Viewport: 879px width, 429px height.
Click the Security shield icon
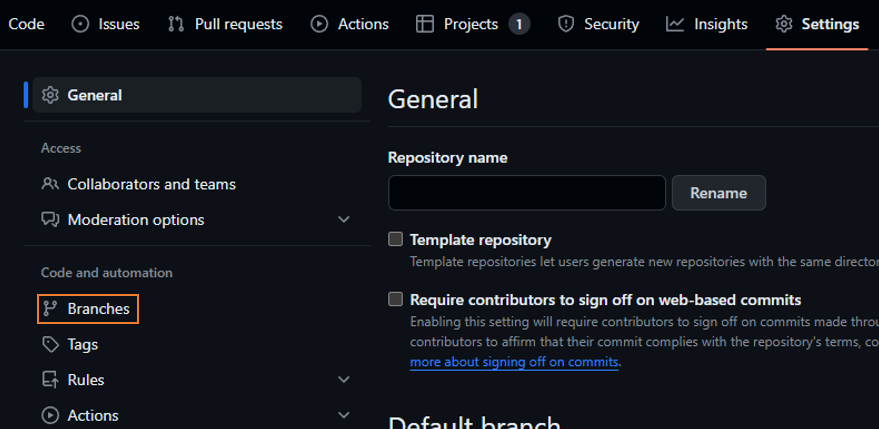click(x=566, y=24)
